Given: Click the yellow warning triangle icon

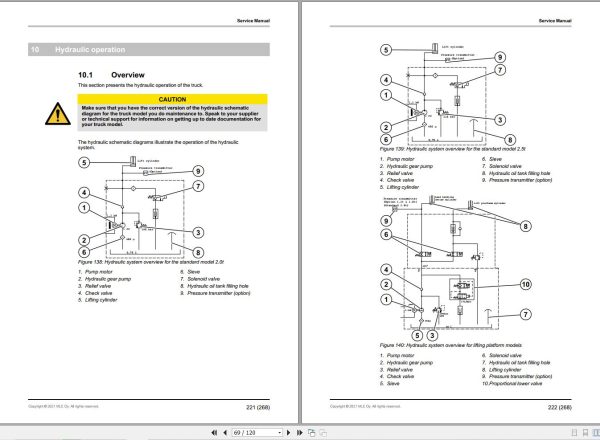Looking at the screenshot, I should tap(58, 114).
